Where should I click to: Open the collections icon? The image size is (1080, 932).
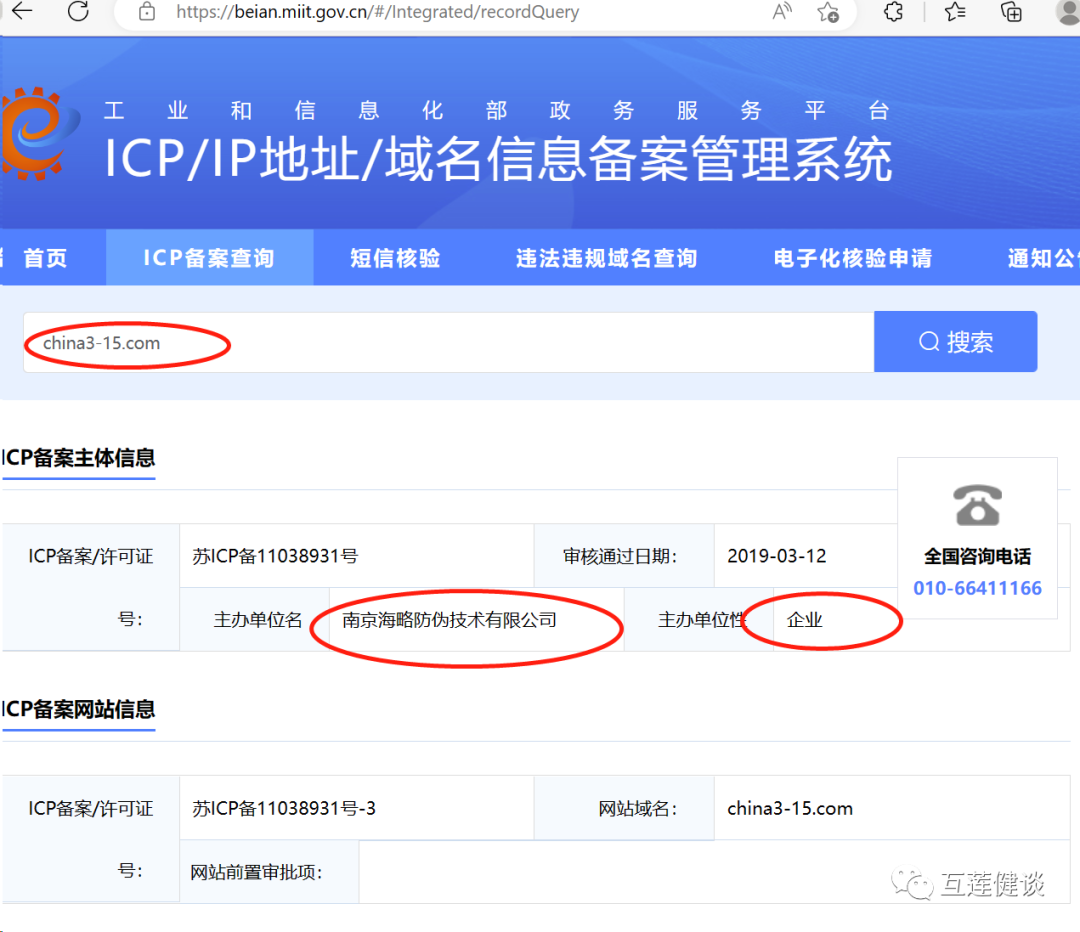[1010, 11]
